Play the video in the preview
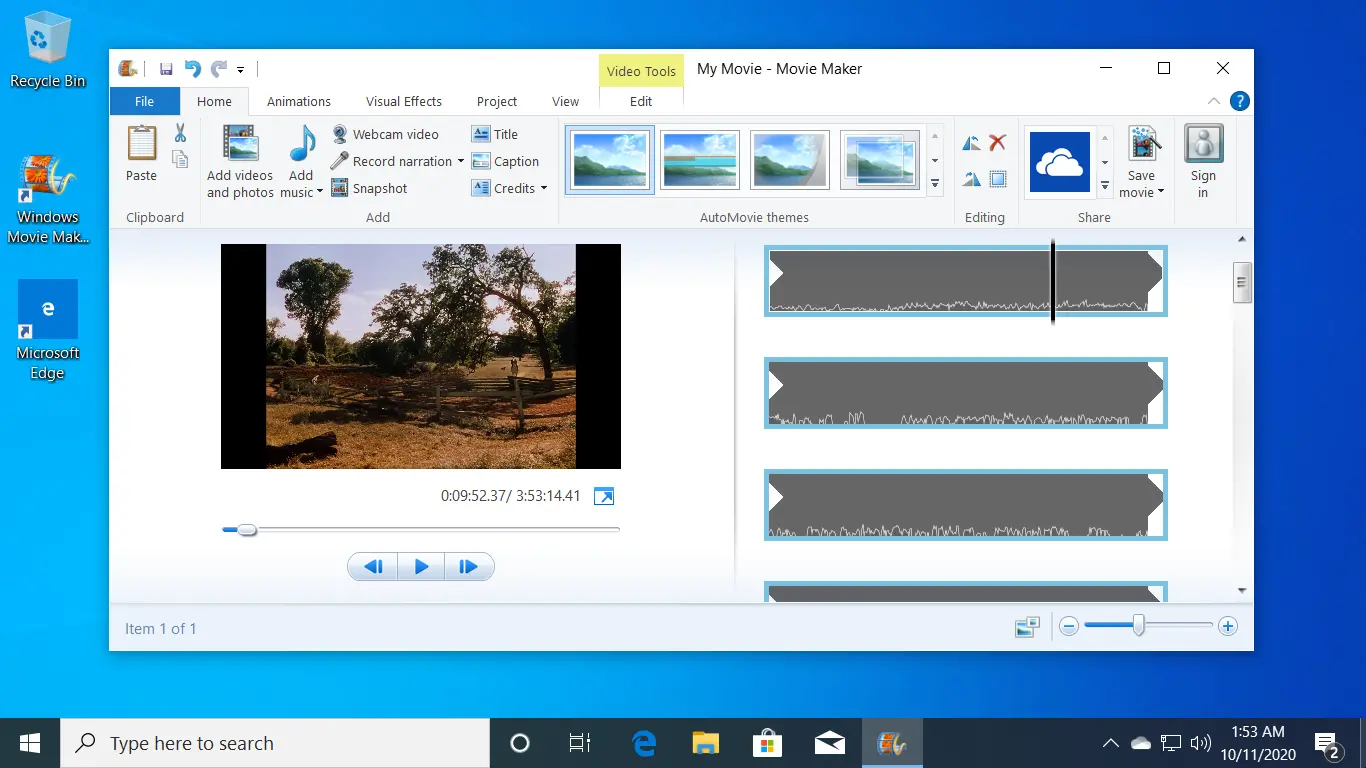This screenshot has height=768, width=1366. click(420, 566)
